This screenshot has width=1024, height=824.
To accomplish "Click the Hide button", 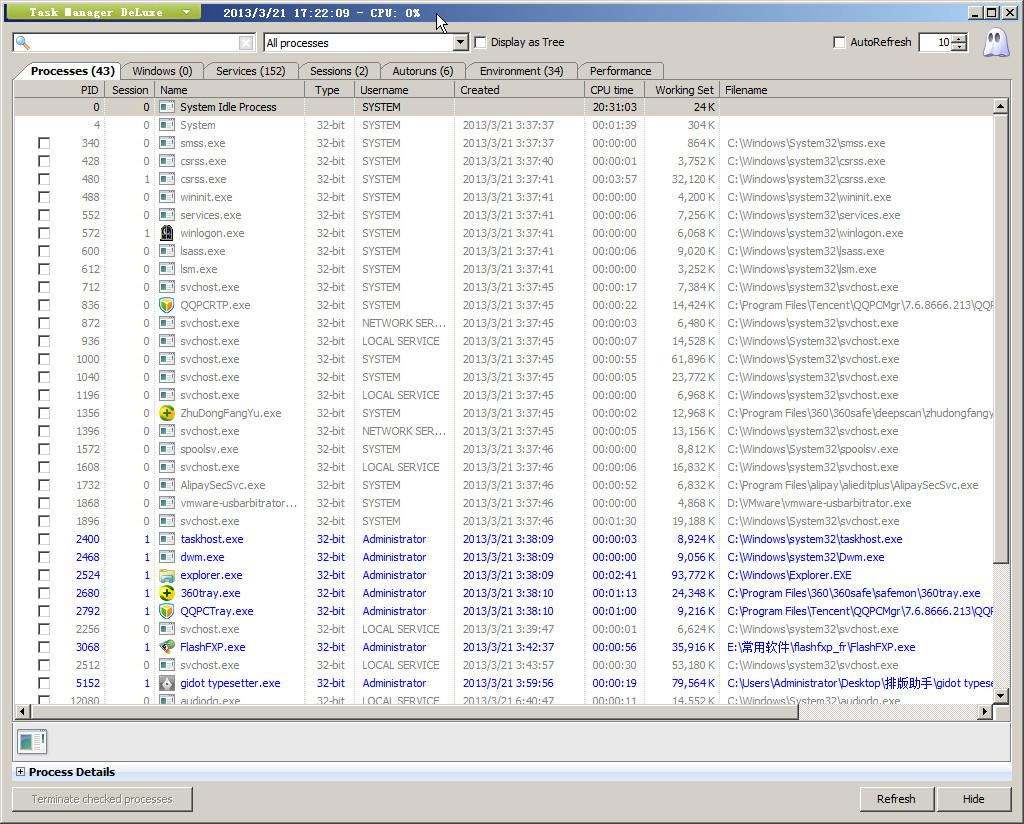I will coord(973,799).
